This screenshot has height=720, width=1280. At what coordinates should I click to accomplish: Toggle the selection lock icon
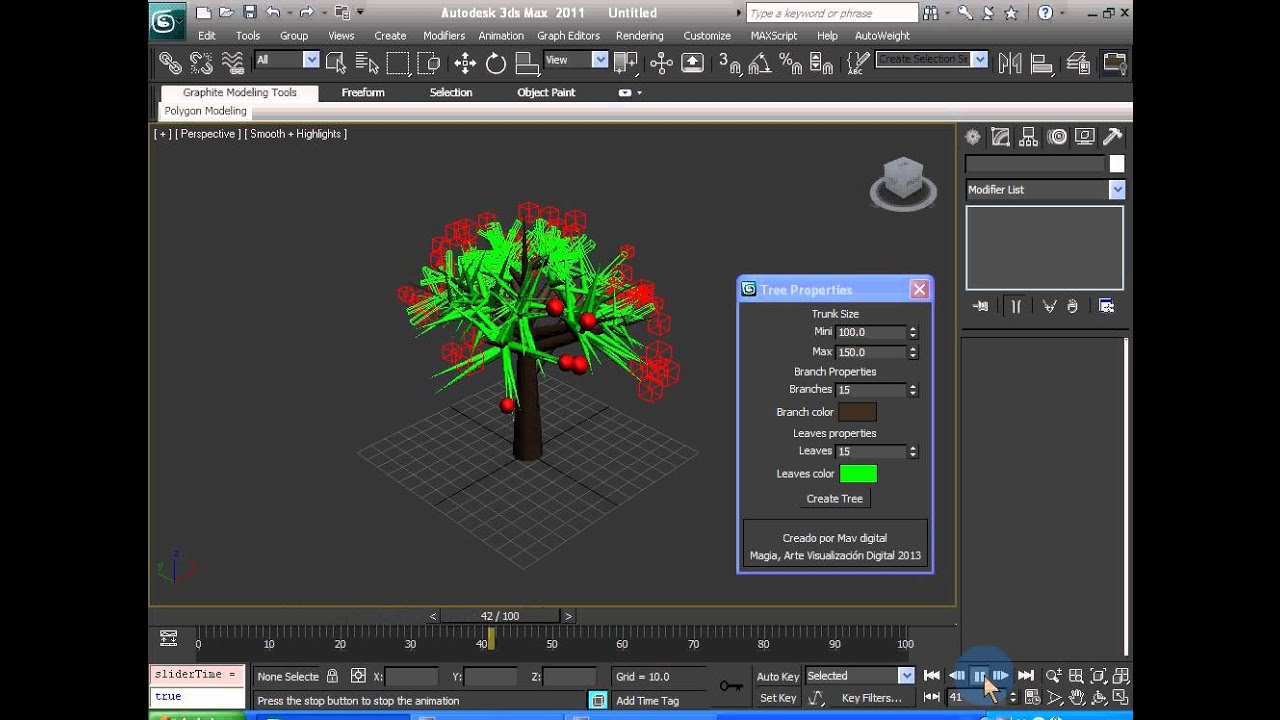click(x=332, y=677)
